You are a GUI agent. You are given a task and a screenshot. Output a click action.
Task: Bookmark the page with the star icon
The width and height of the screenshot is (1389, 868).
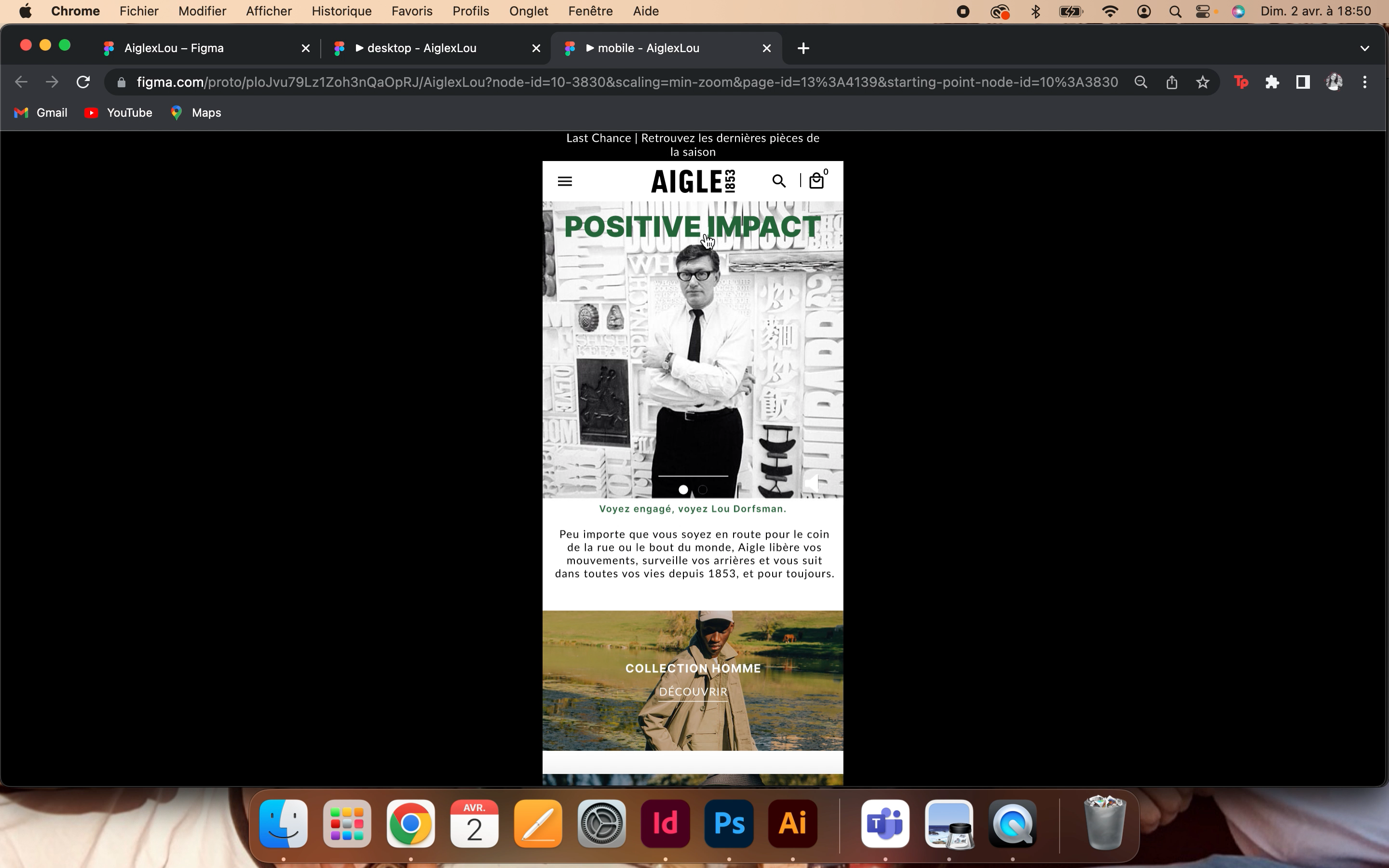coord(1202,82)
